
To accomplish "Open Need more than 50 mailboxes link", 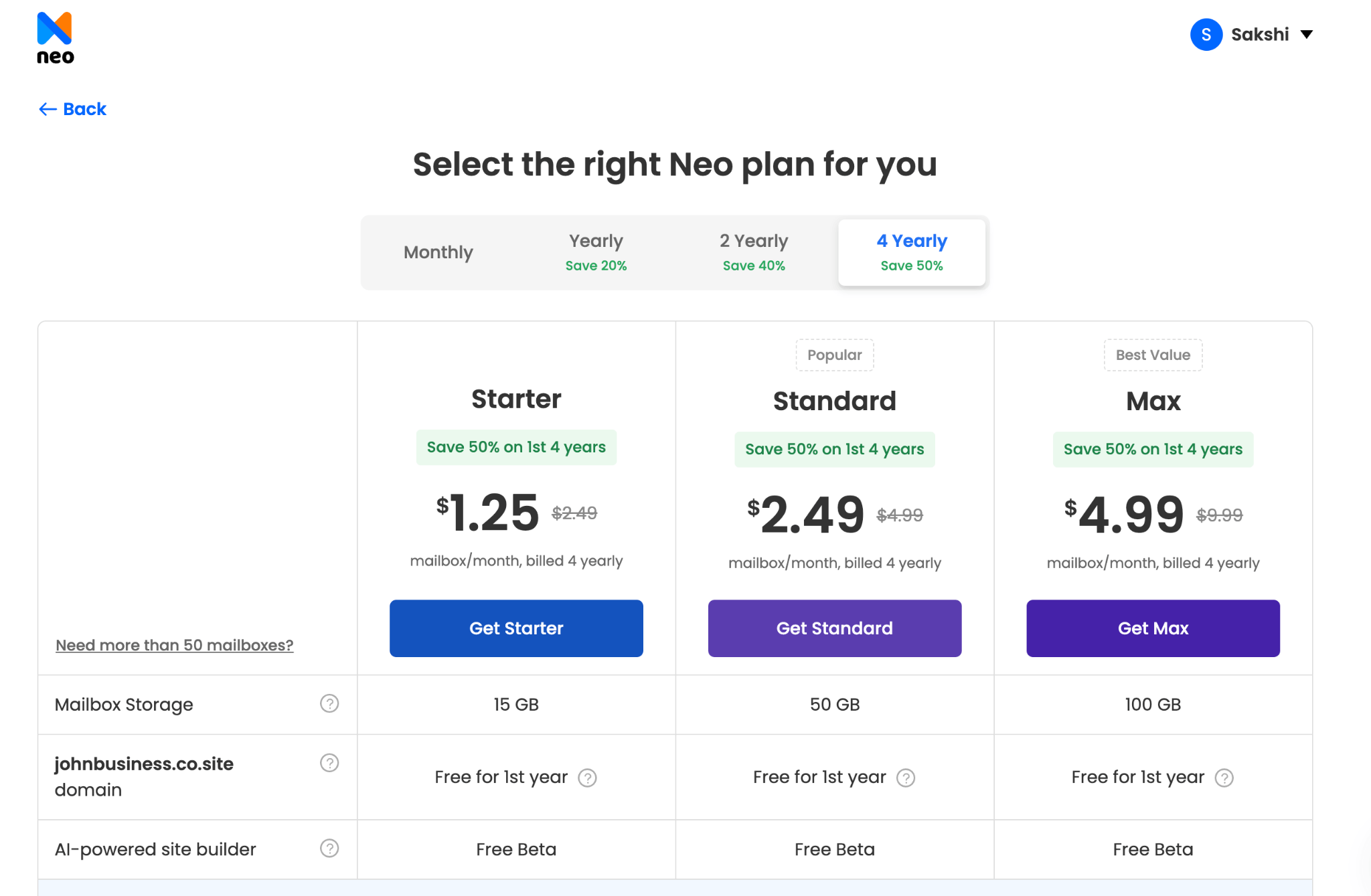I will [x=174, y=645].
